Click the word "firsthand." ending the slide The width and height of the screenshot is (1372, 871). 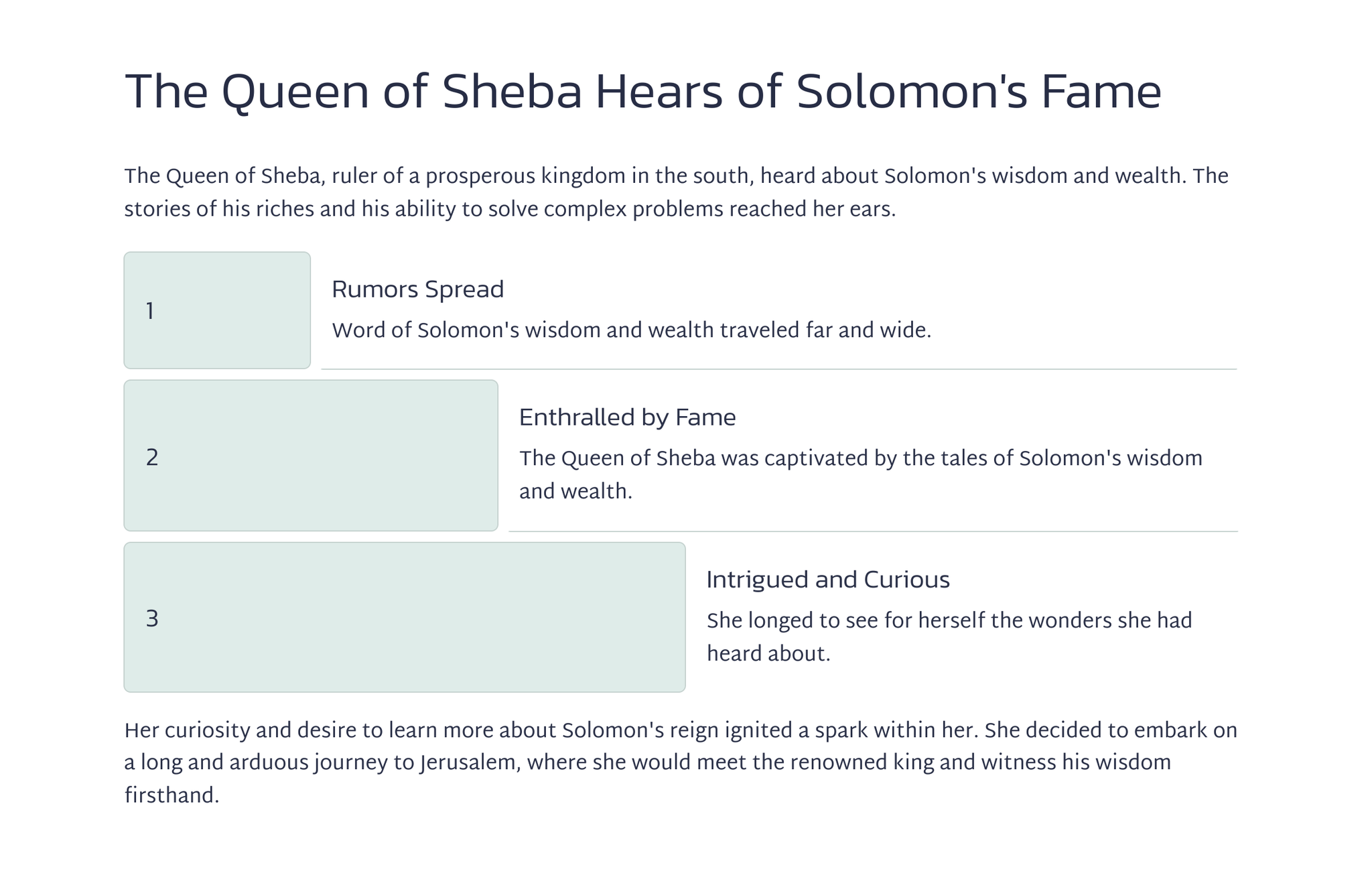tap(171, 796)
